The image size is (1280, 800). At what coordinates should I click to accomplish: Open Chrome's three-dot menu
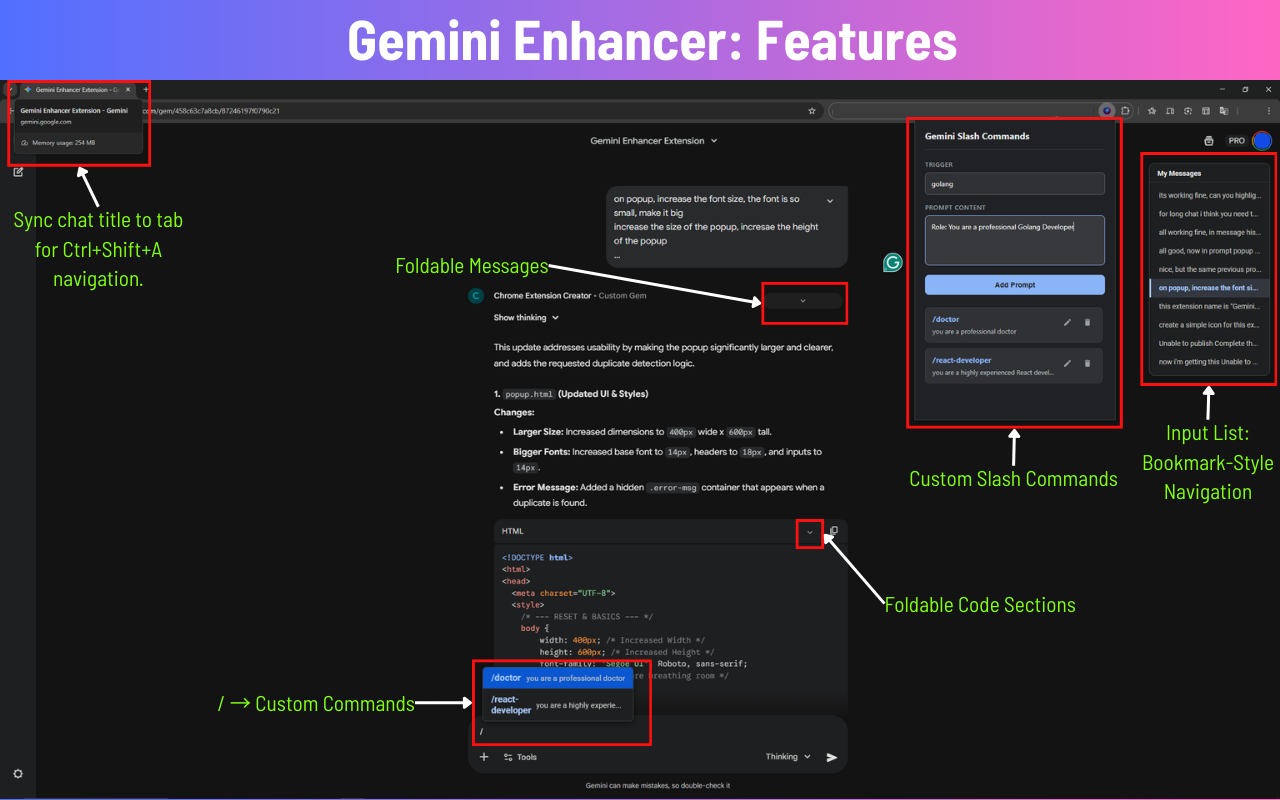[x=1269, y=111]
